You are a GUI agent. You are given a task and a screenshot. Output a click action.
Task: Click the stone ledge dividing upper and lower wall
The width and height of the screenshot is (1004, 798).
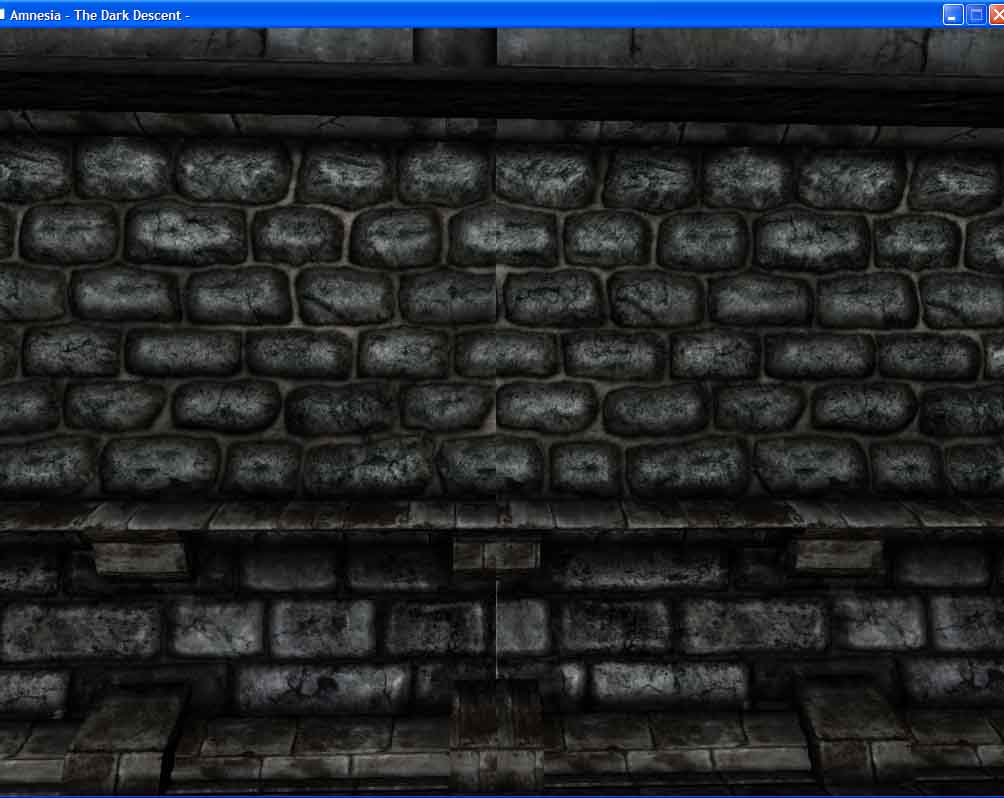(x=500, y=516)
